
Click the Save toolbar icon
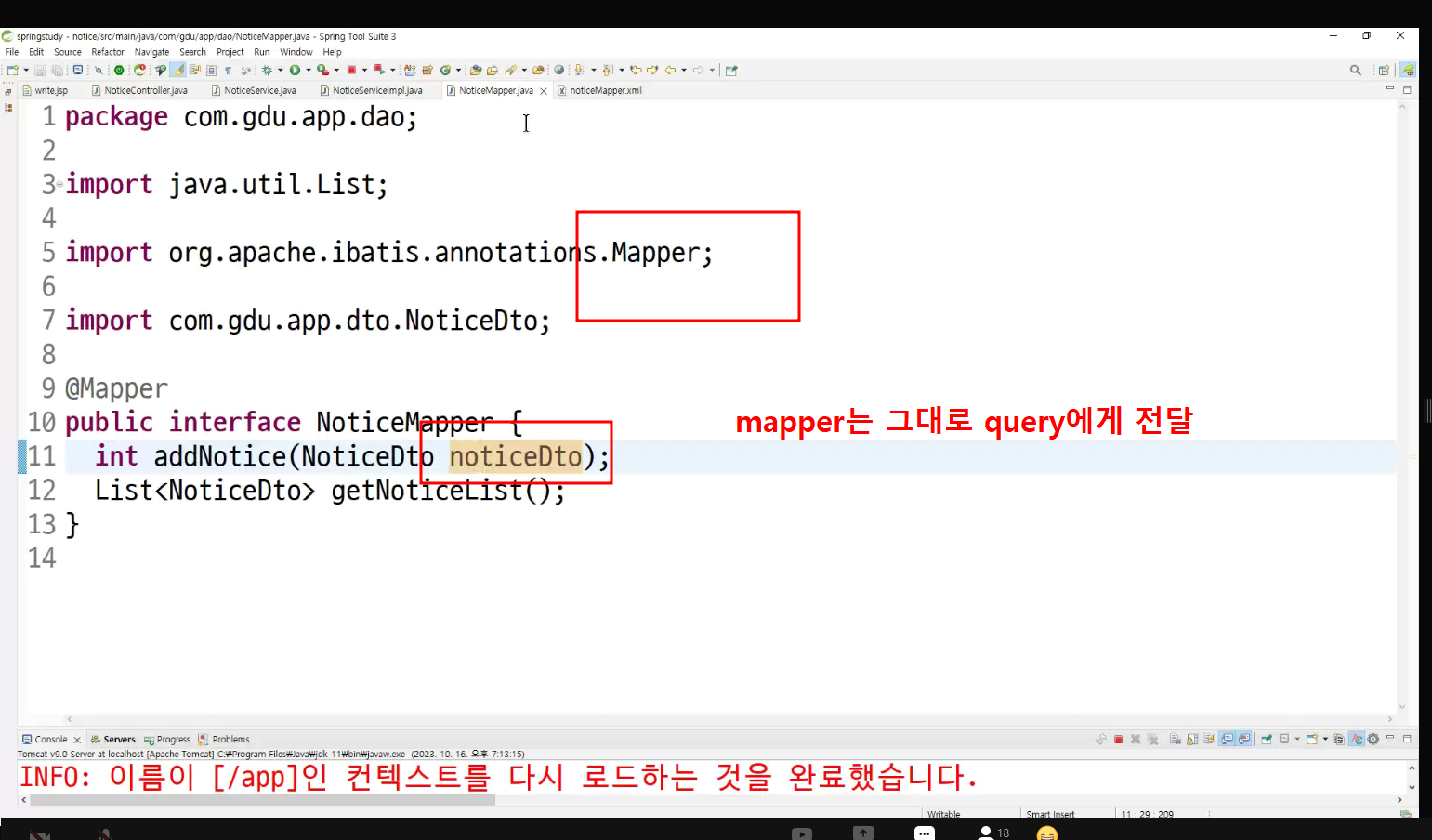(x=40, y=70)
